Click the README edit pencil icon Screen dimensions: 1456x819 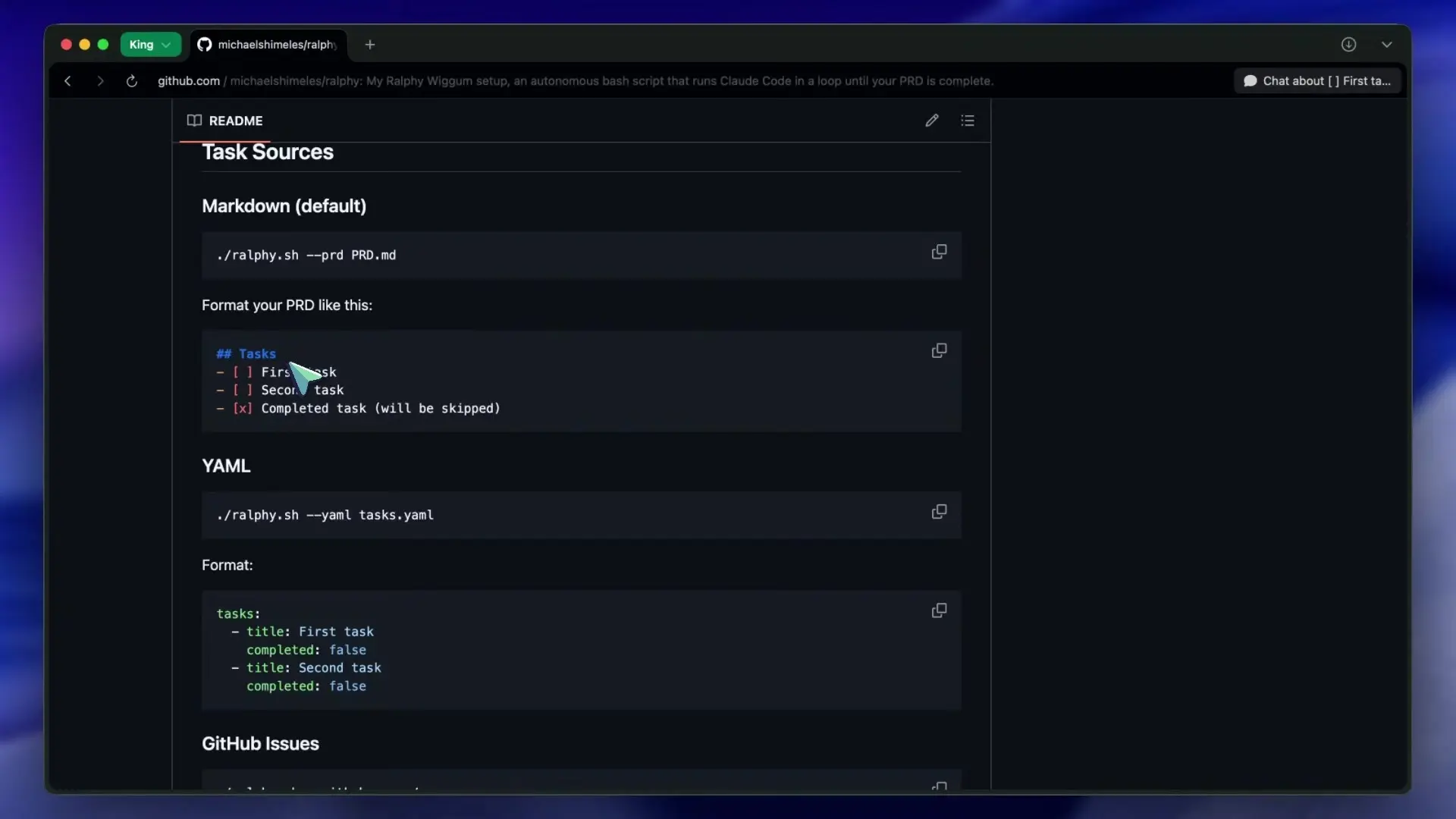932,121
